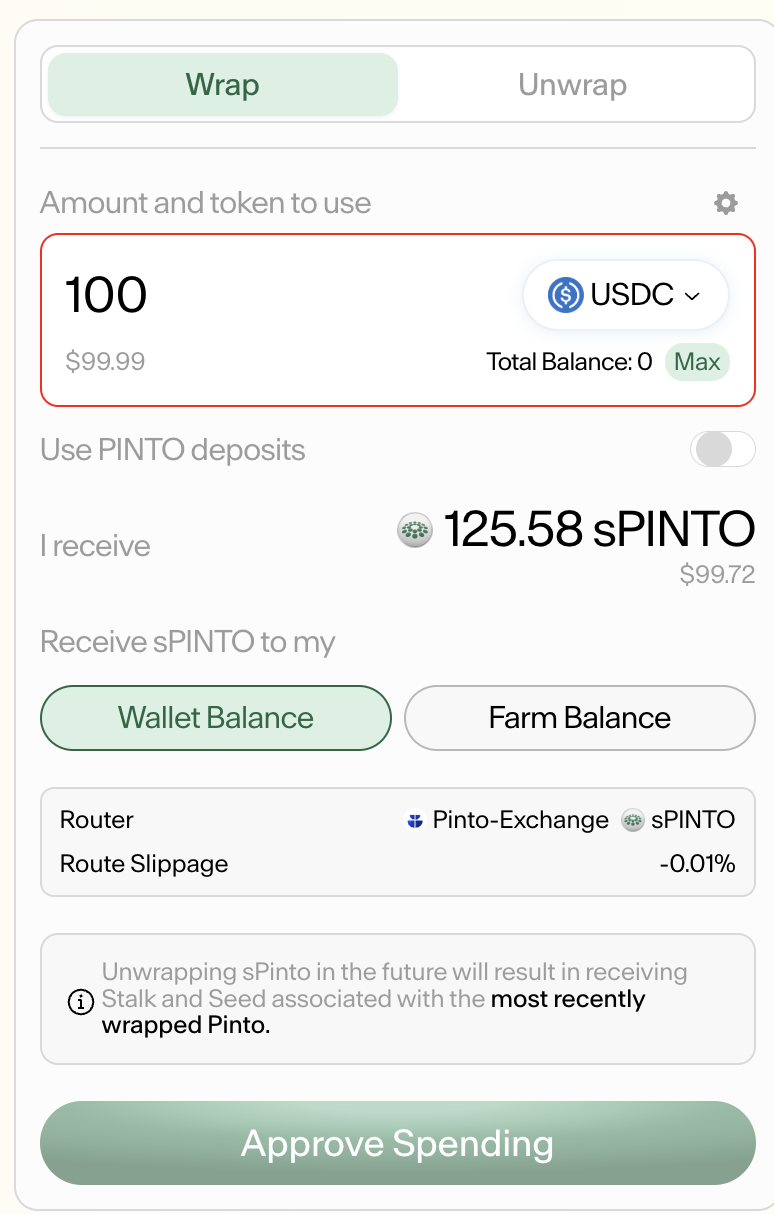Click the 125.58 sPINTO receive amount

pos(598,530)
